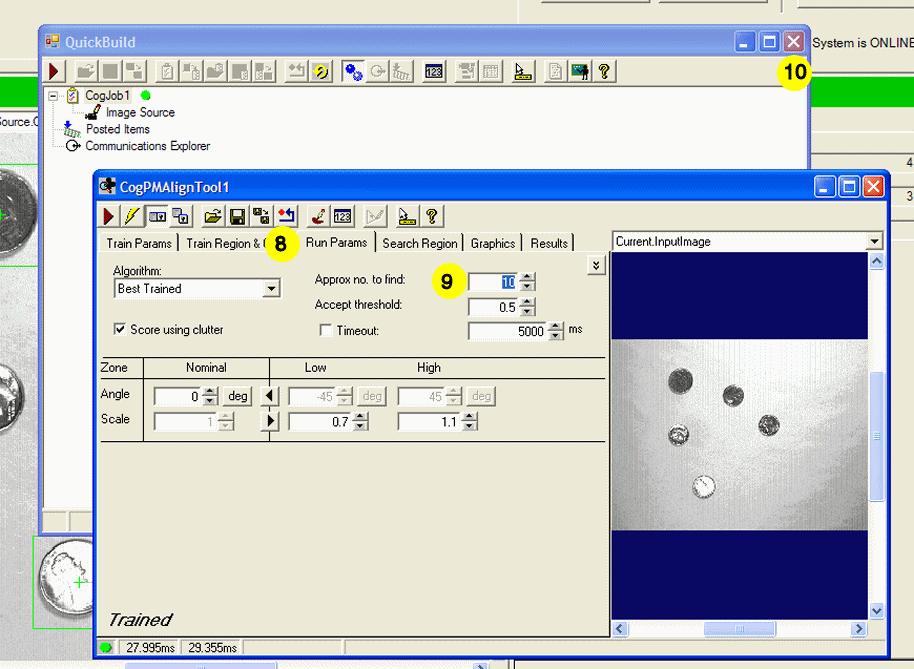Click the red Run arrow in the QuickBuild toolbar
Viewport: 914px width, 669px height.
55,71
